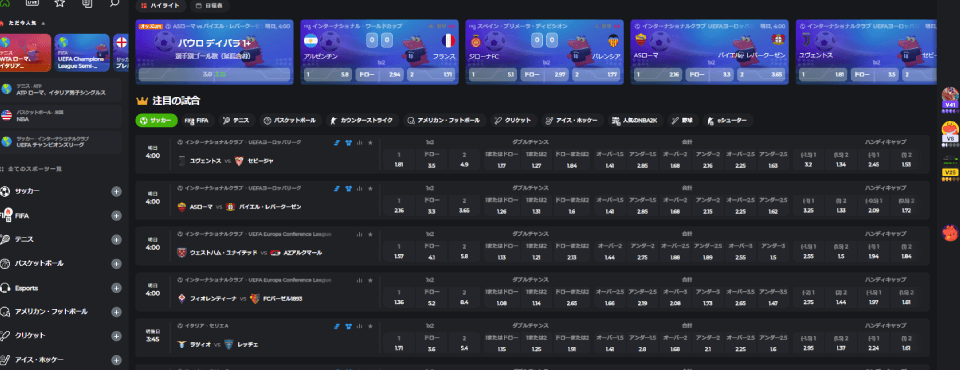
Task: Toggle favorite star on Juventus vs Sevilla match
Action: (x=370, y=142)
